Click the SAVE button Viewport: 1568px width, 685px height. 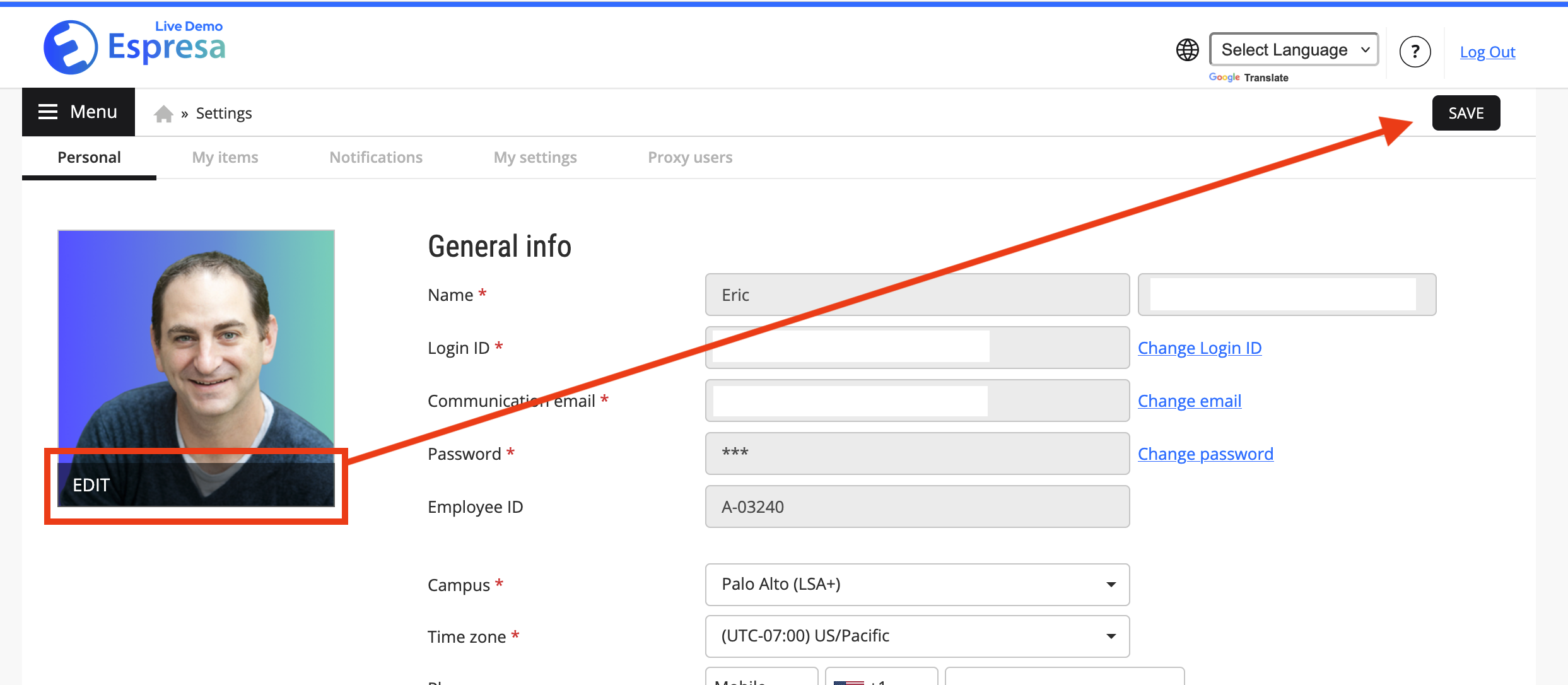[1466, 113]
